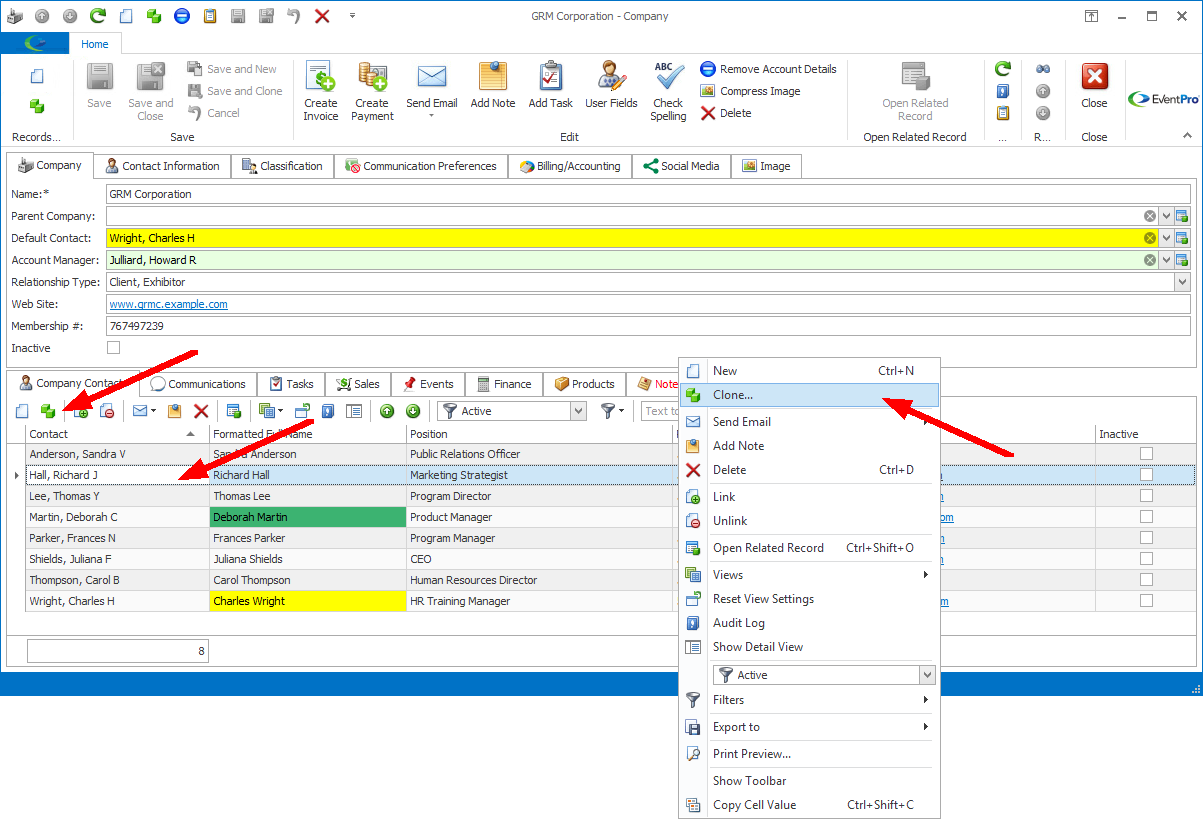Screen dimensions: 1203x819
Task: Click the red Close button in ribbon
Action: point(1094,86)
